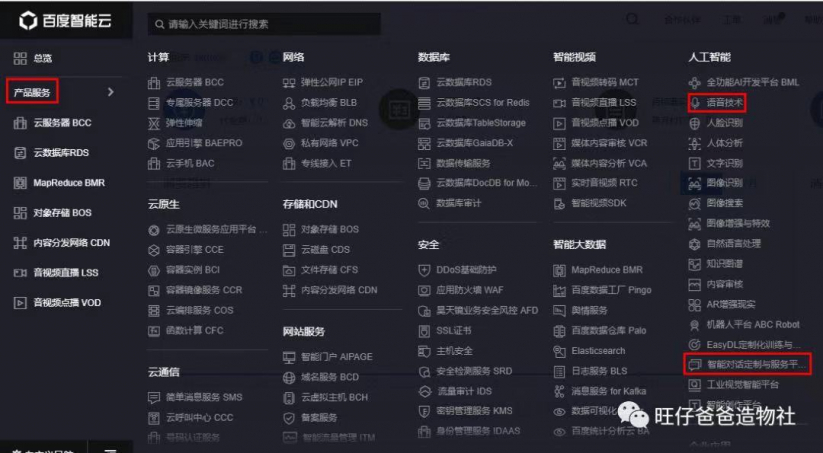Click the 数据库审计 icon
The height and width of the screenshot is (453, 823).
[424, 204]
